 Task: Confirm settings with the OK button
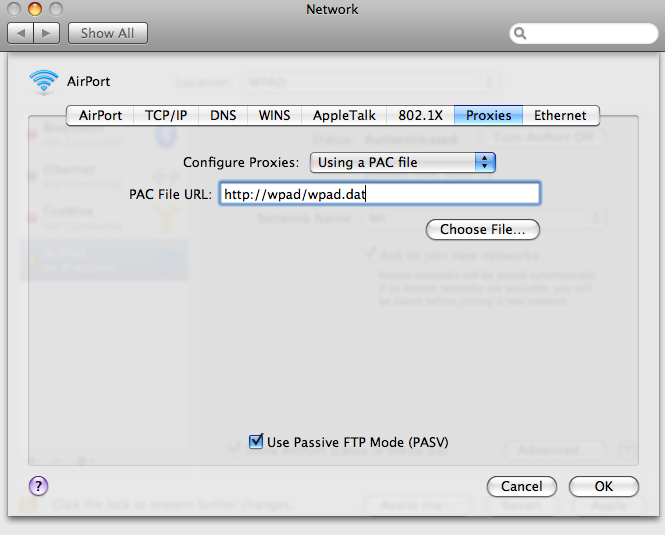coord(604,486)
